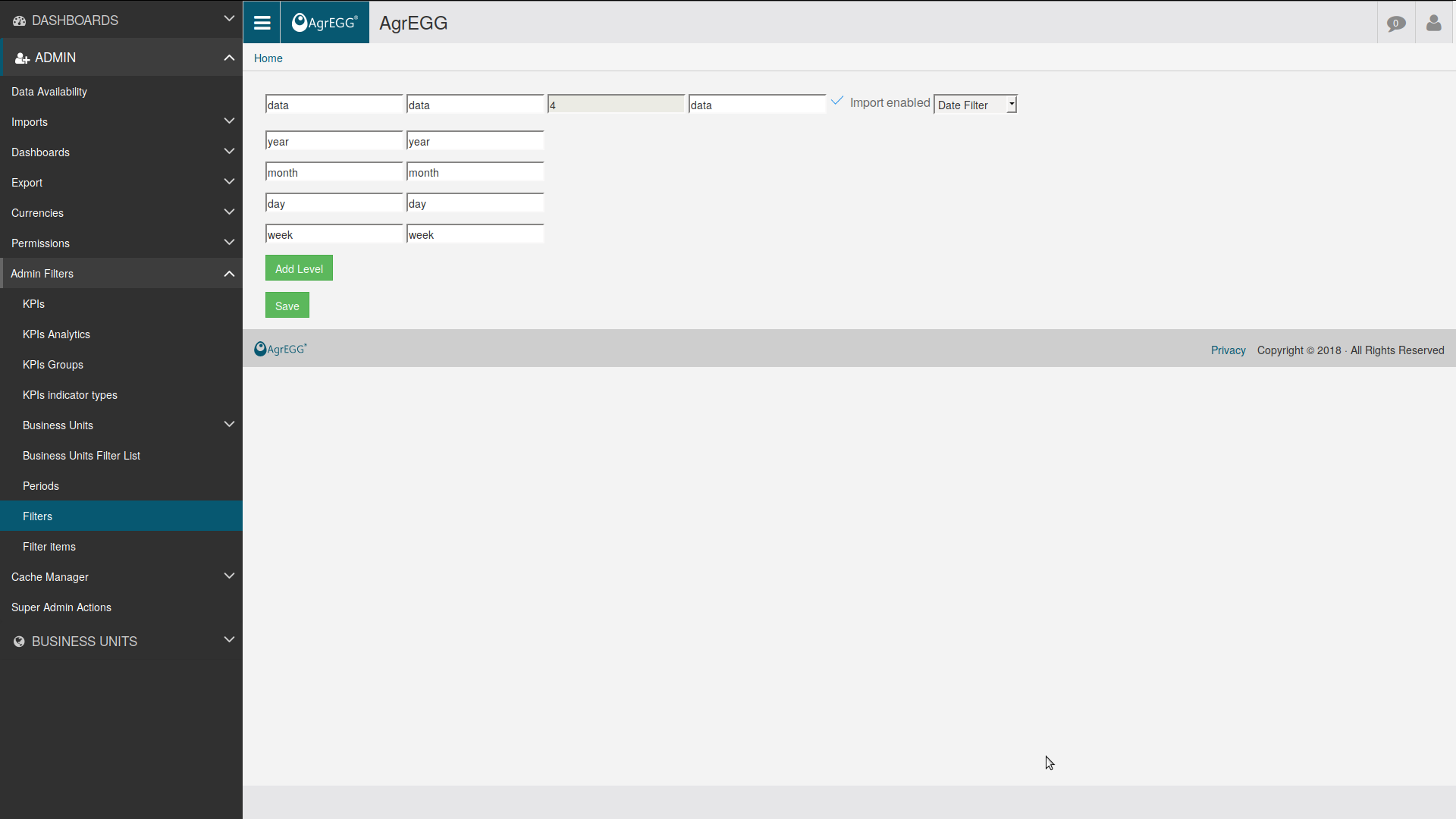Screen dimensions: 1456x819
Task: Focus the left 'year' input
Action: tap(334, 141)
